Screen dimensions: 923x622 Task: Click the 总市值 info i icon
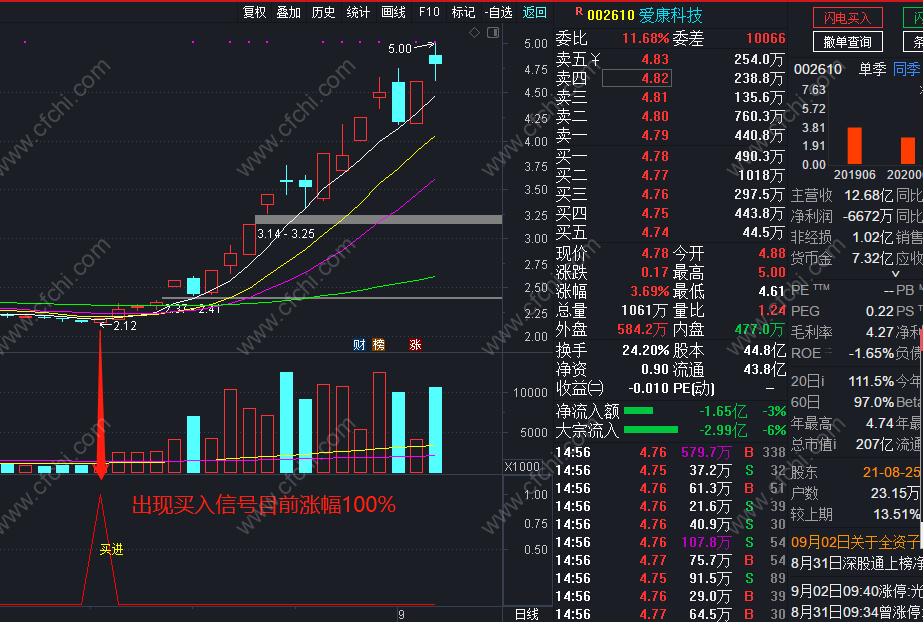pyautogui.click(x=834, y=445)
